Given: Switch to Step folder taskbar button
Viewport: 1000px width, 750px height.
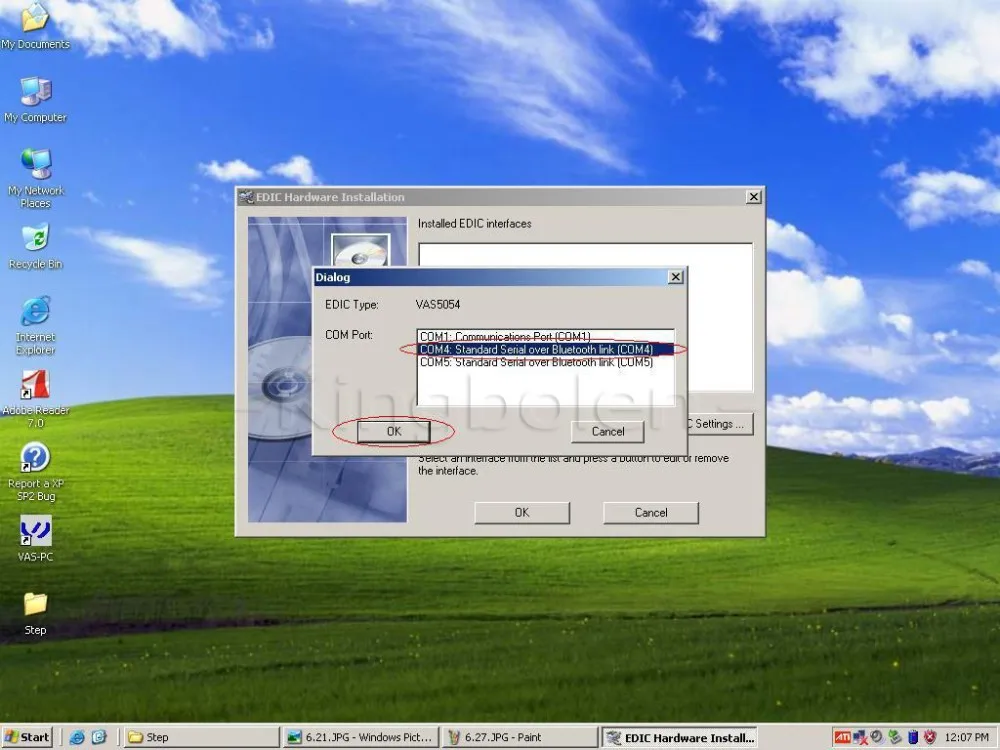Looking at the screenshot, I should click(201, 737).
